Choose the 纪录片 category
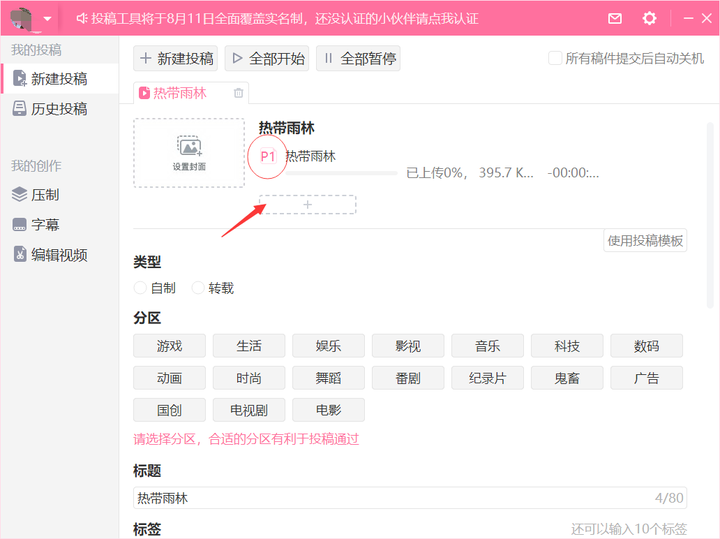720x539 pixels. 488,378
